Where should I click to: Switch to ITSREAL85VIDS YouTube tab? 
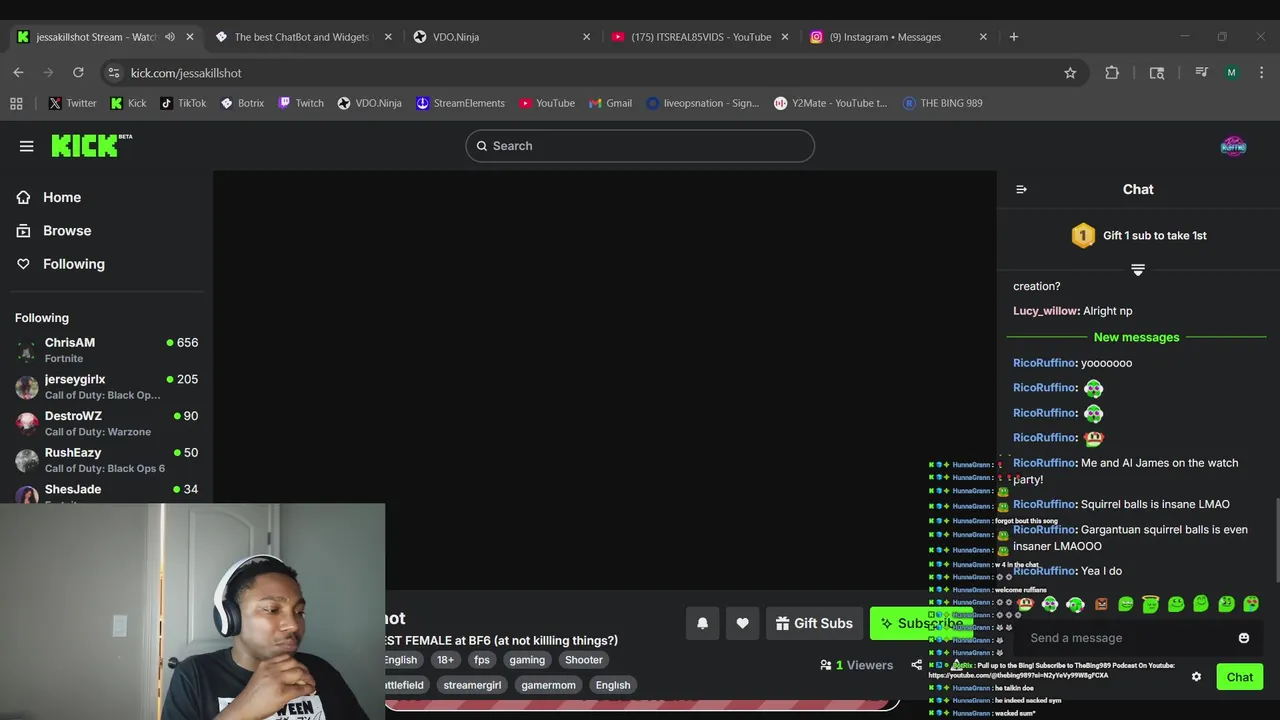click(700, 37)
